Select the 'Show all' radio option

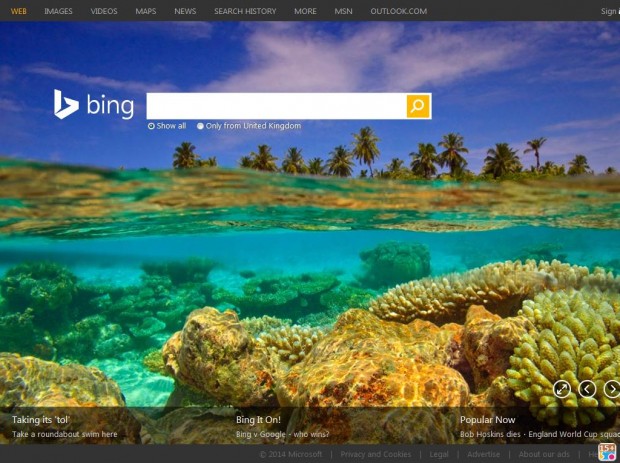click(x=151, y=126)
